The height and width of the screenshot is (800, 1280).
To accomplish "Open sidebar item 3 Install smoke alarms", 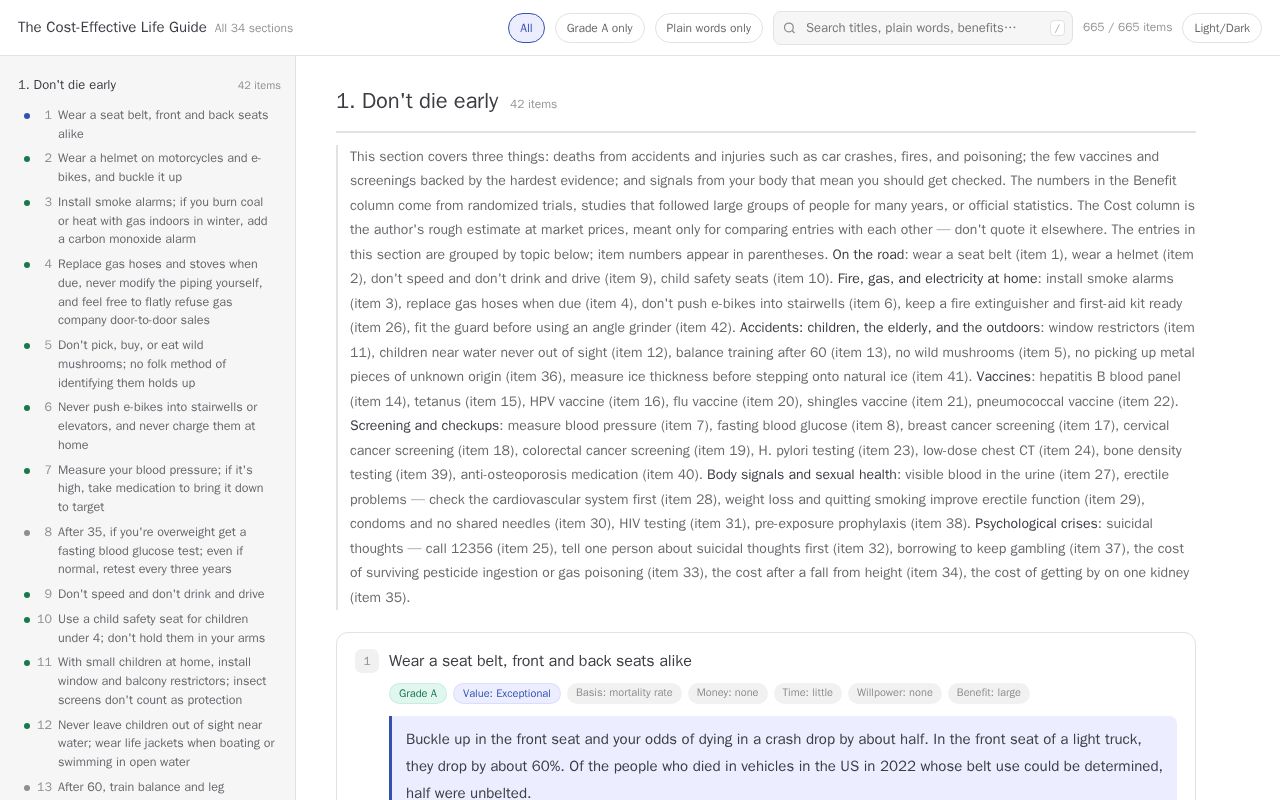I will (x=149, y=221).
